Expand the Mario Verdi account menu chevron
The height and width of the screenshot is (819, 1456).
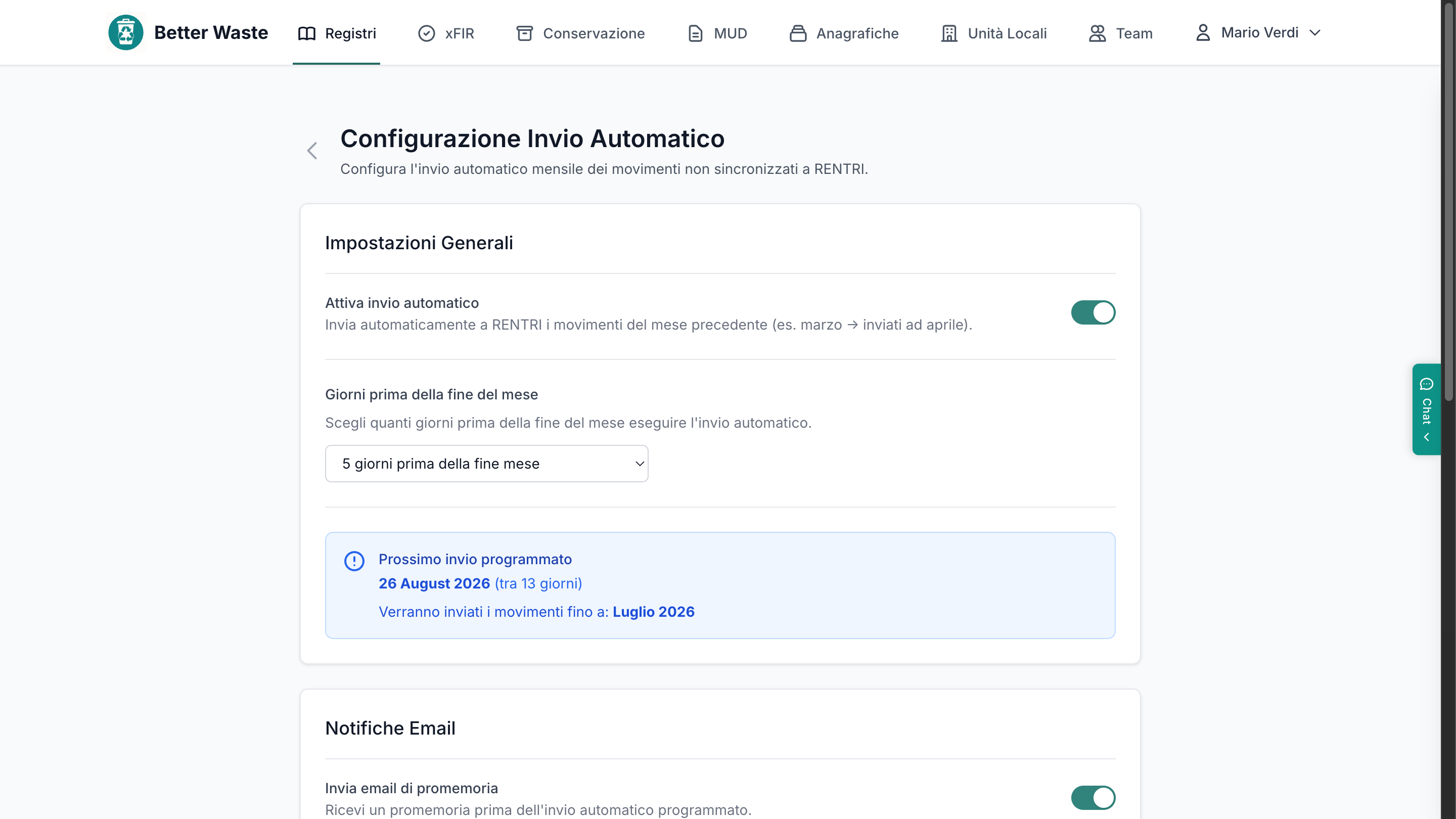pyautogui.click(x=1314, y=33)
